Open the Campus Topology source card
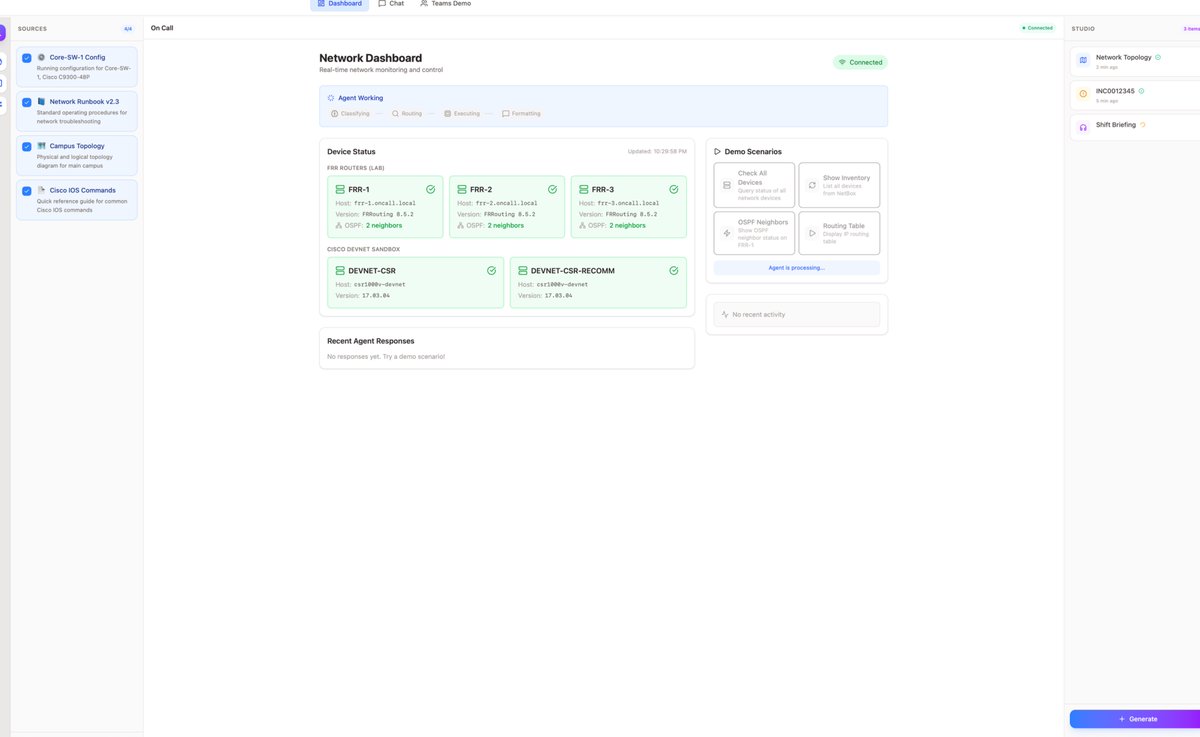The width and height of the screenshot is (1200, 737). coord(77,155)
